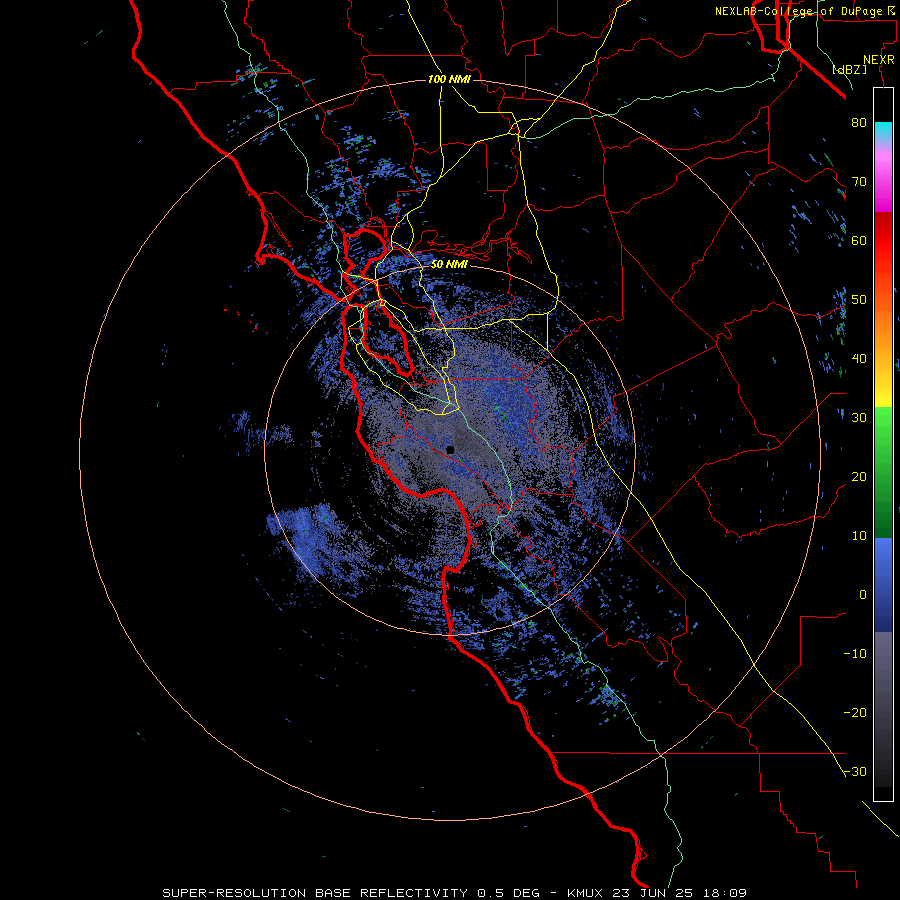Click the 0 value on the dBZ scale
This screenshot has height=900, width=900.
[x=863, y=595]
